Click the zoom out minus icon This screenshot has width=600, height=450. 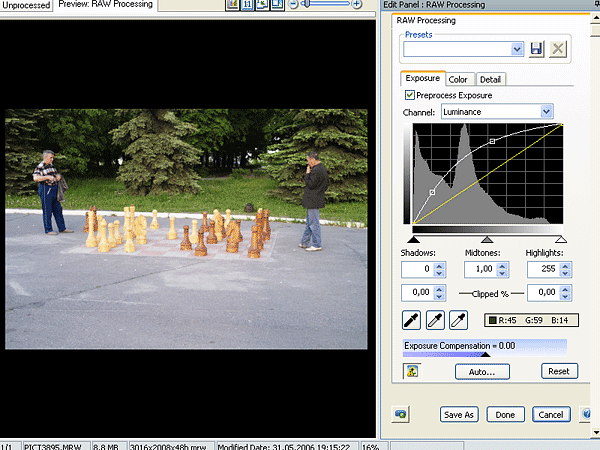[x=293, y=5]
